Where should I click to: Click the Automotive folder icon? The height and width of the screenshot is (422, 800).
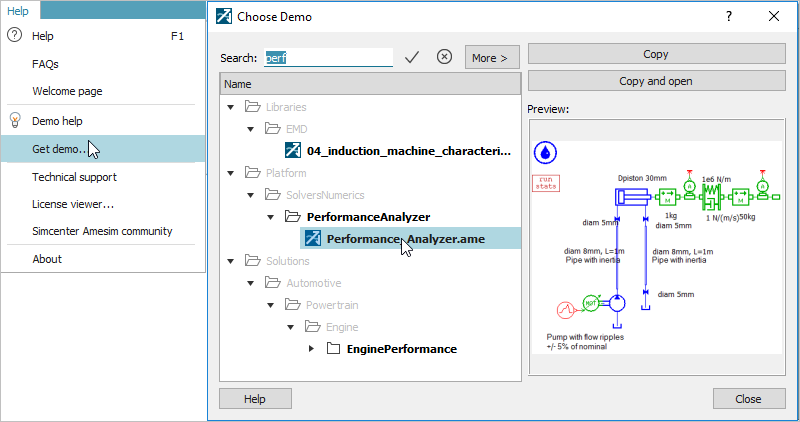tap(272, 282)
